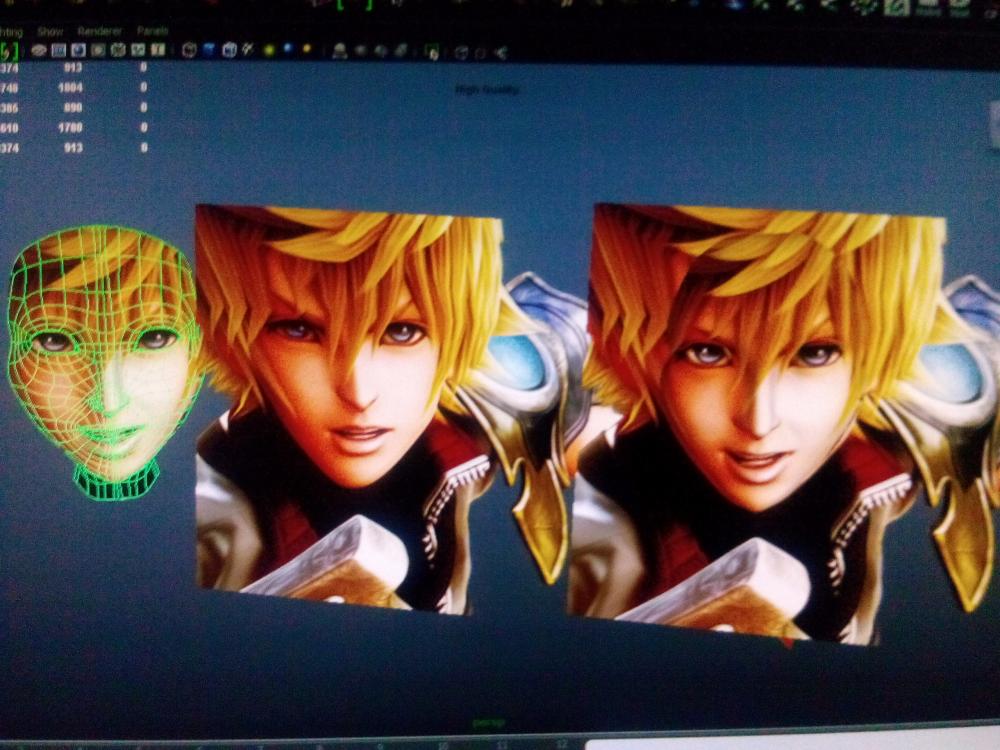Click the gray dome icon after the spheres

(x=339, y=51)
